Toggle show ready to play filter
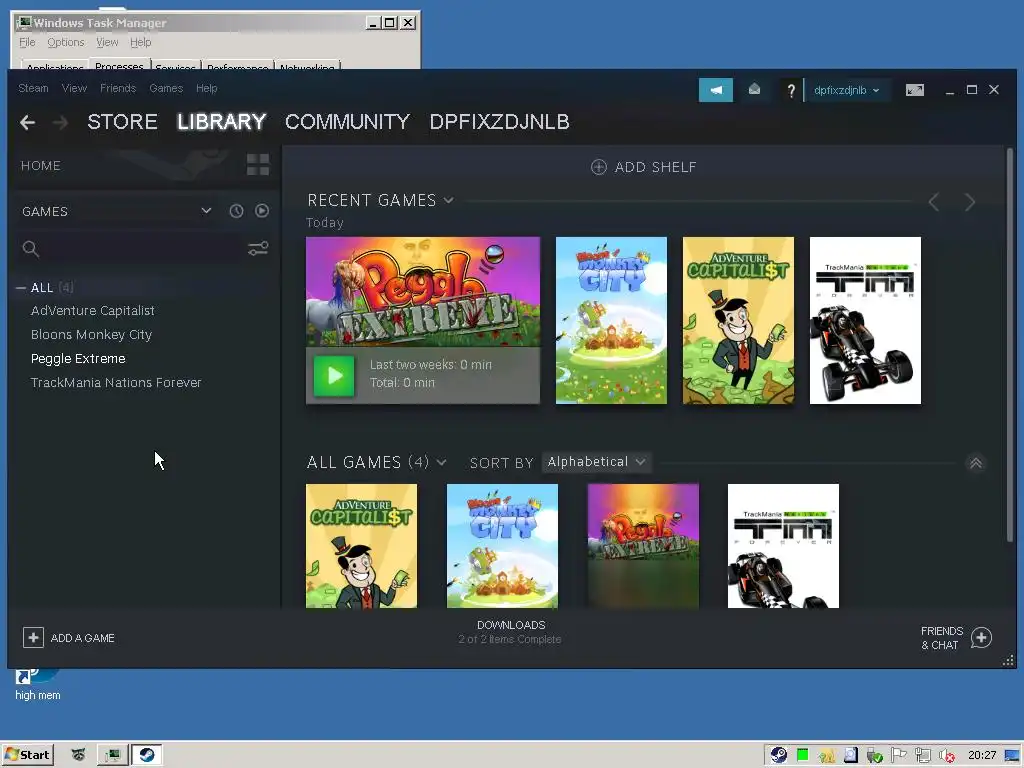The image size is (1024, 768). click(262, 211)
